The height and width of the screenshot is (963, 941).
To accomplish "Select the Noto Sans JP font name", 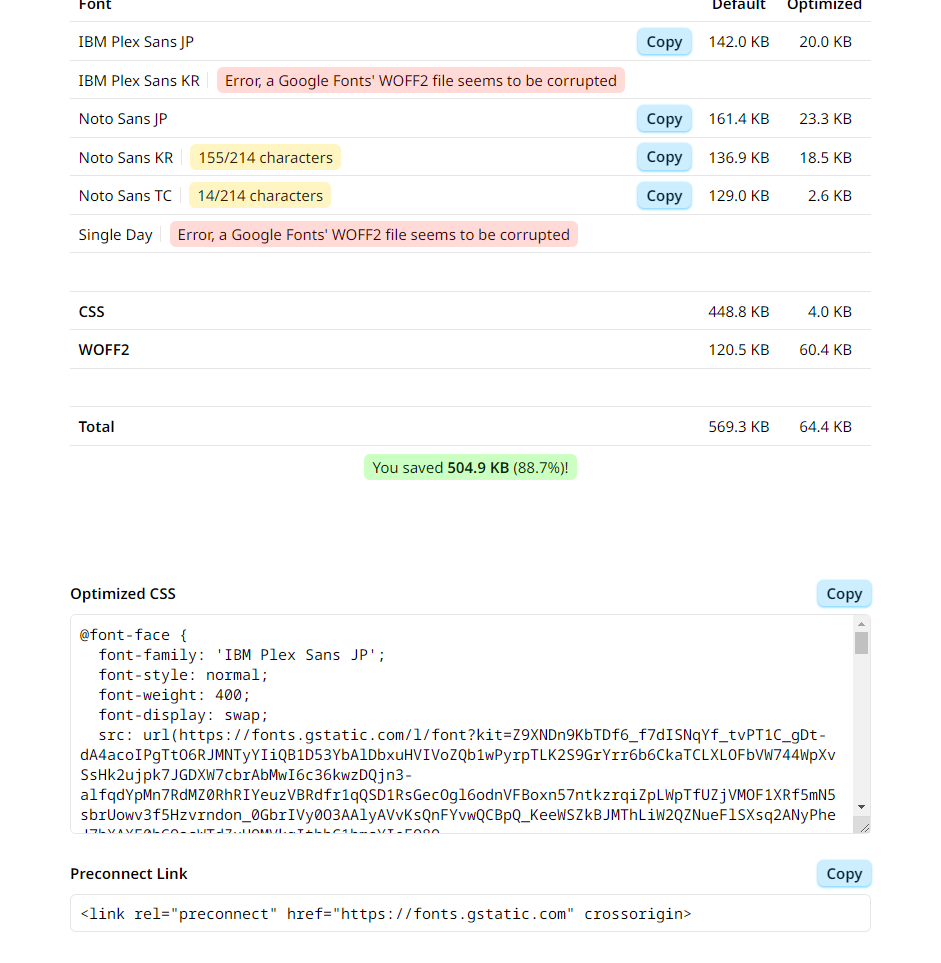I will pyautogui.click(x=123, y=119).
